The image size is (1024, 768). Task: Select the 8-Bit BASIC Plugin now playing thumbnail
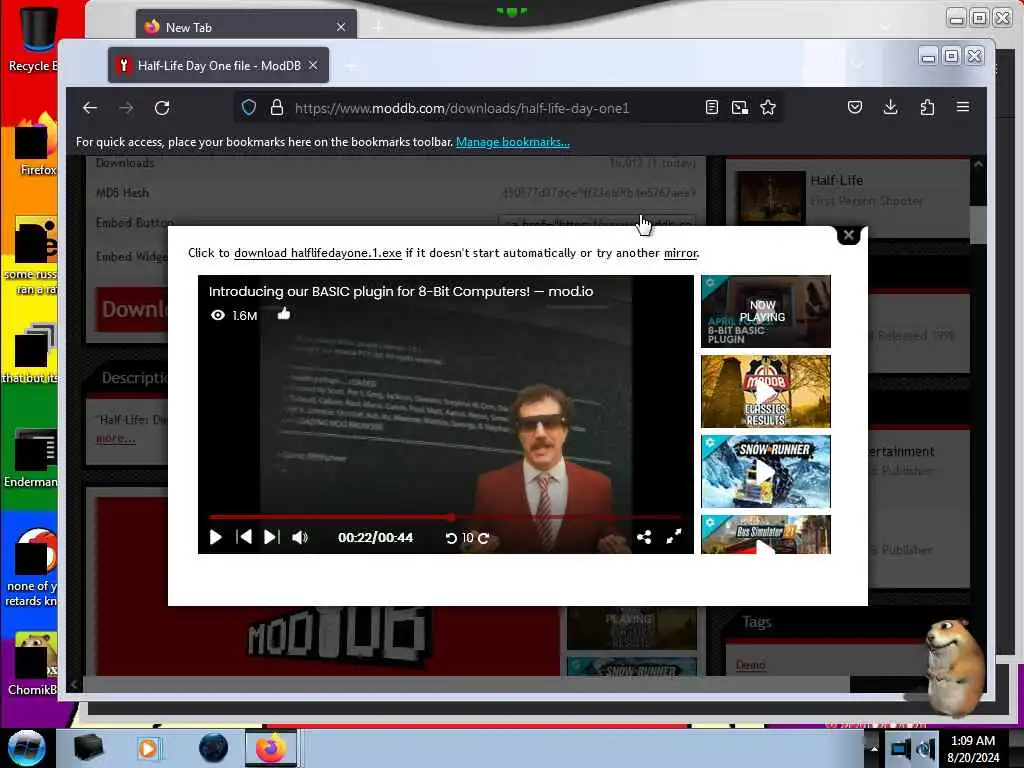[x=765, y=312]
